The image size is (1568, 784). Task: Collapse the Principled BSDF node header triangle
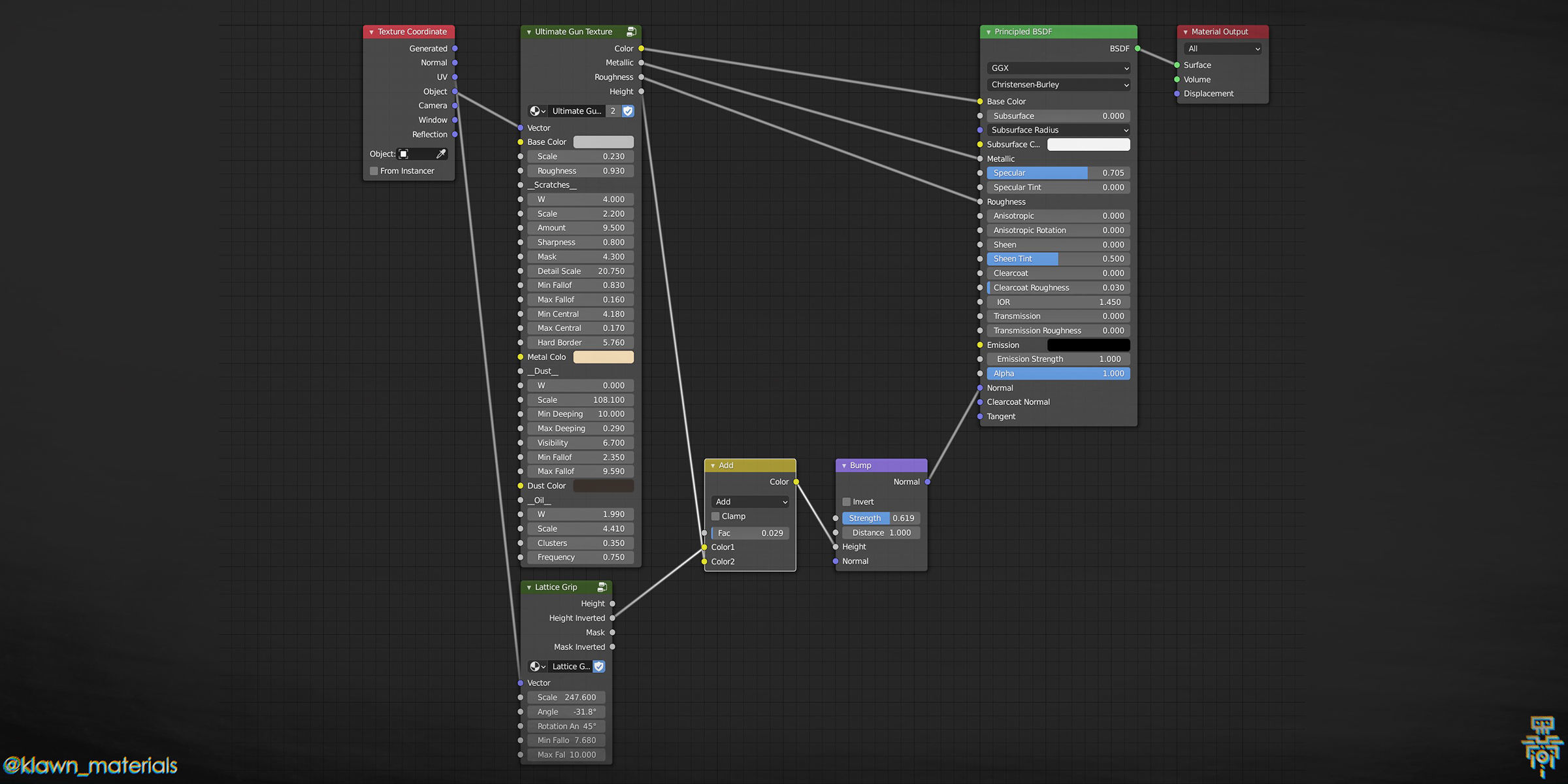click(x=988, y=31)
